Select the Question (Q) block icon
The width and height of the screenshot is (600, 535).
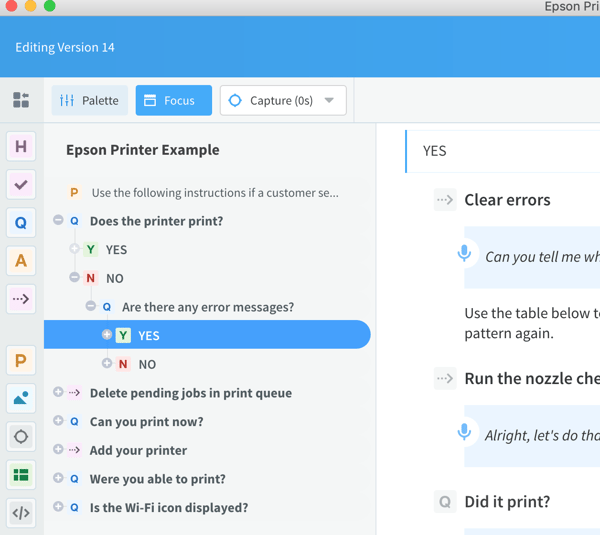[x=21, y=223]
